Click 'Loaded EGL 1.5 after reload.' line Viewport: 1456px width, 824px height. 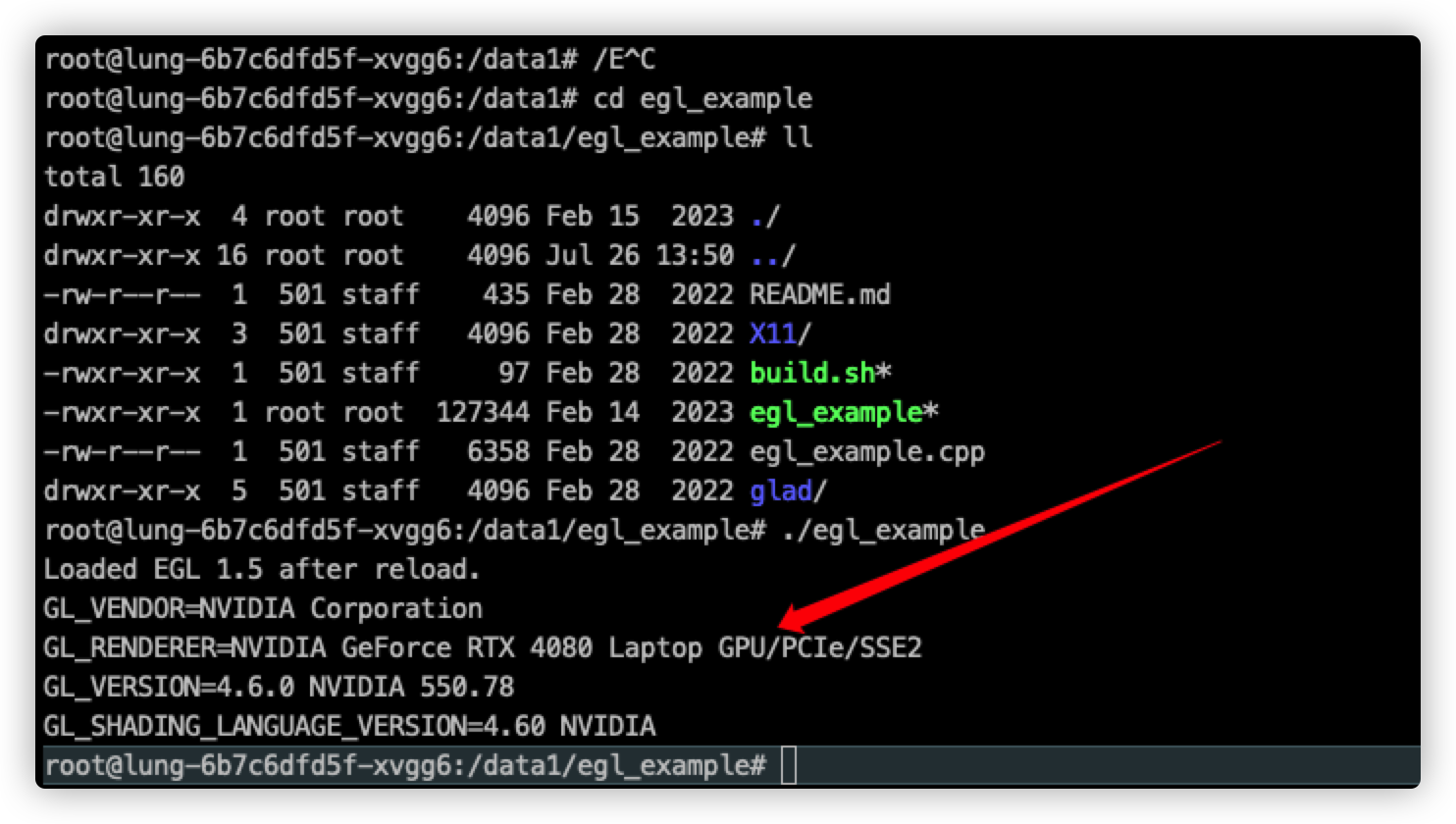pos(262,569)
